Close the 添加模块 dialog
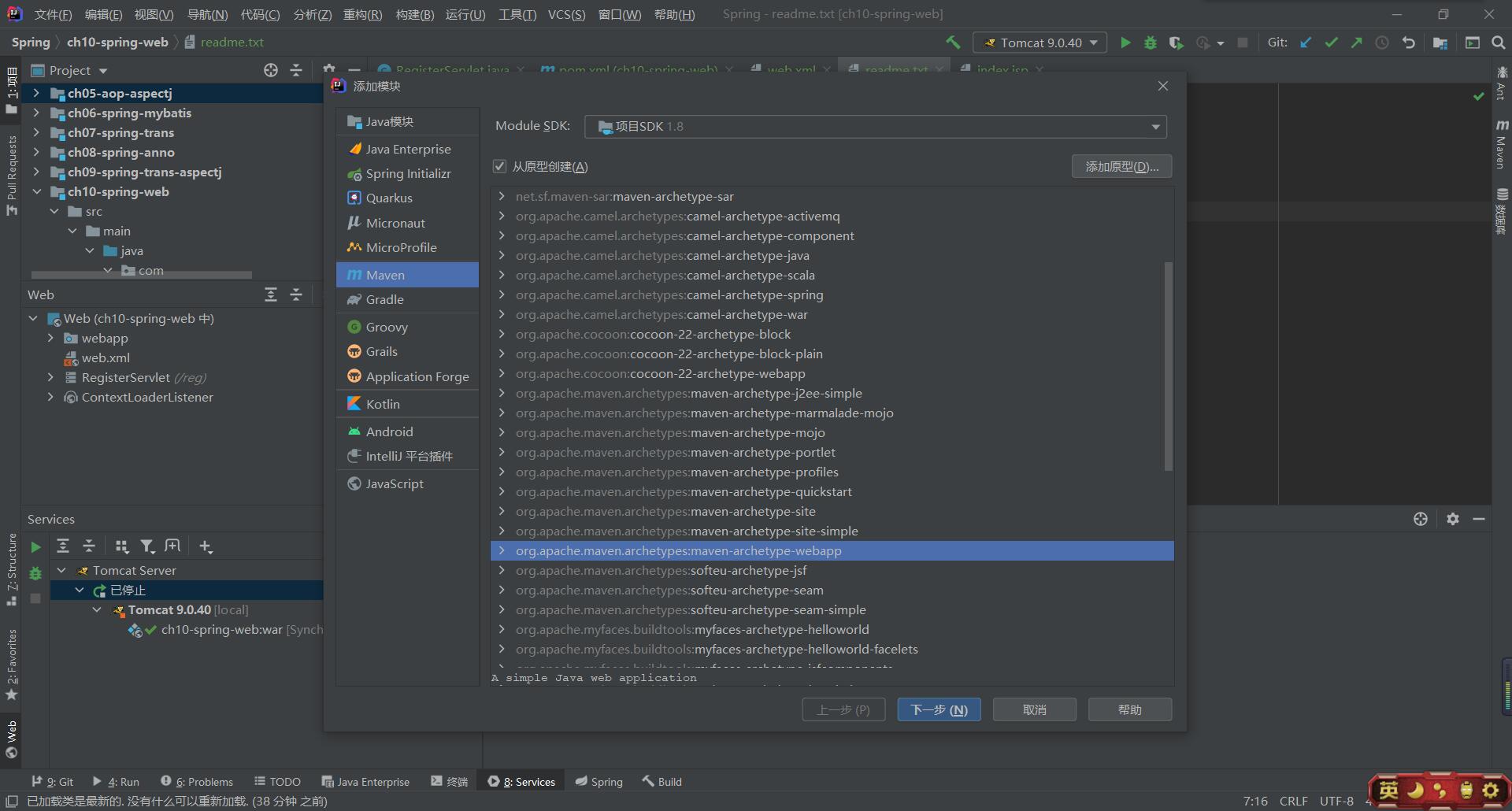The height and width of the screenshot is (811, 1512). (x=1163, y=86)
